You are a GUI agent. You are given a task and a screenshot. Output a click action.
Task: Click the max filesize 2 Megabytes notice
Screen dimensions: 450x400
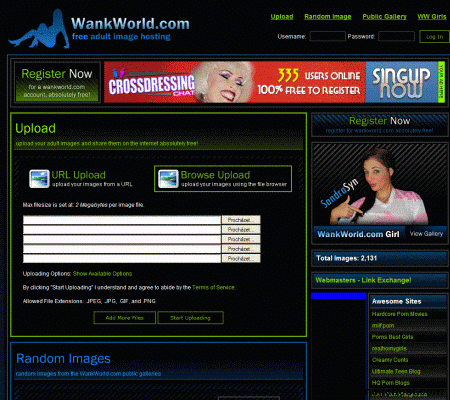click(x=83, y=205)
